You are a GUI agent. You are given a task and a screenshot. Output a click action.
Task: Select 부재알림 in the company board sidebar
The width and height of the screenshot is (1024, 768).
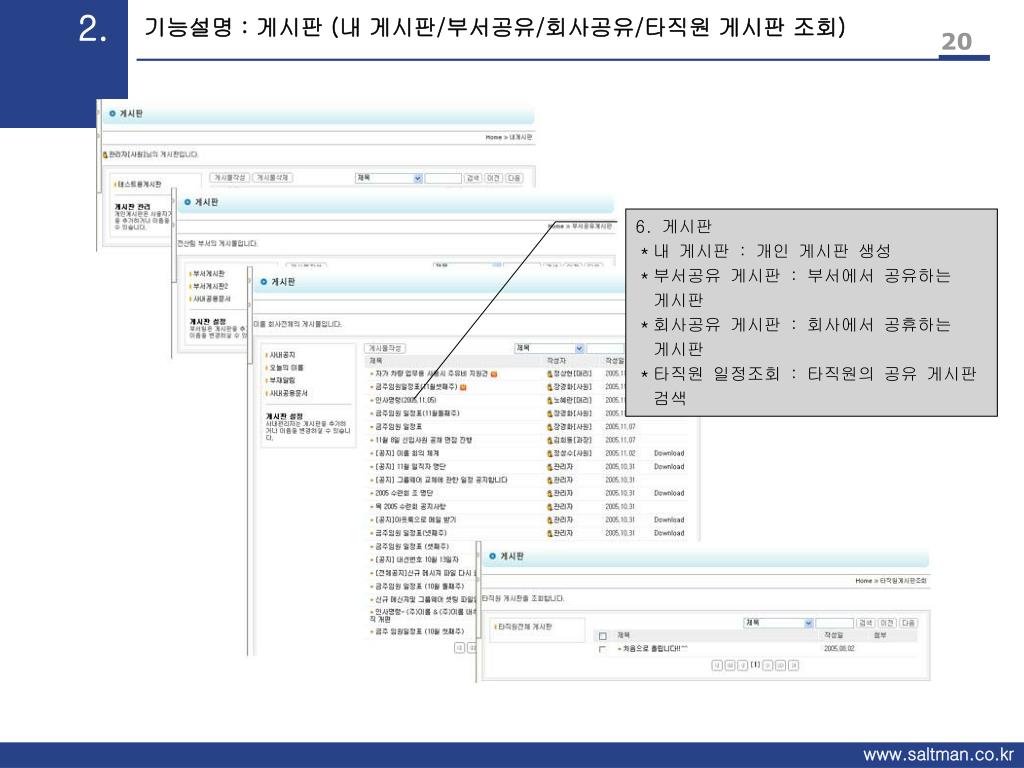pyautogui.click(x=281, y=380)
